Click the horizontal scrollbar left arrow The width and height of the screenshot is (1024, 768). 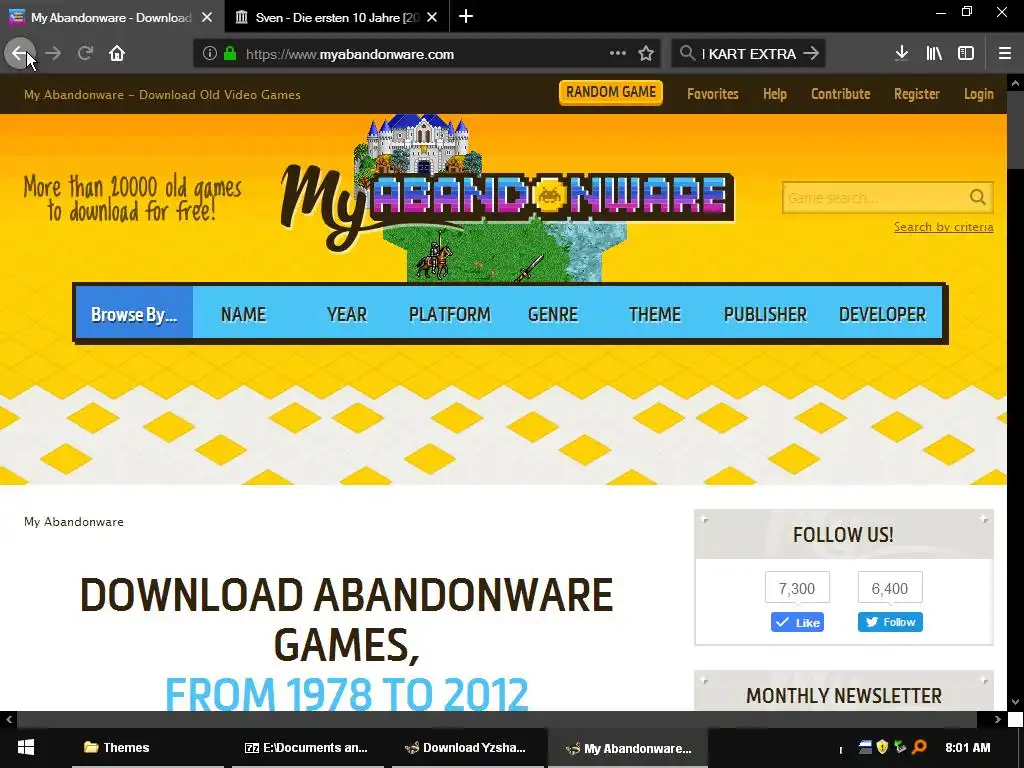[x=8, y=719]
